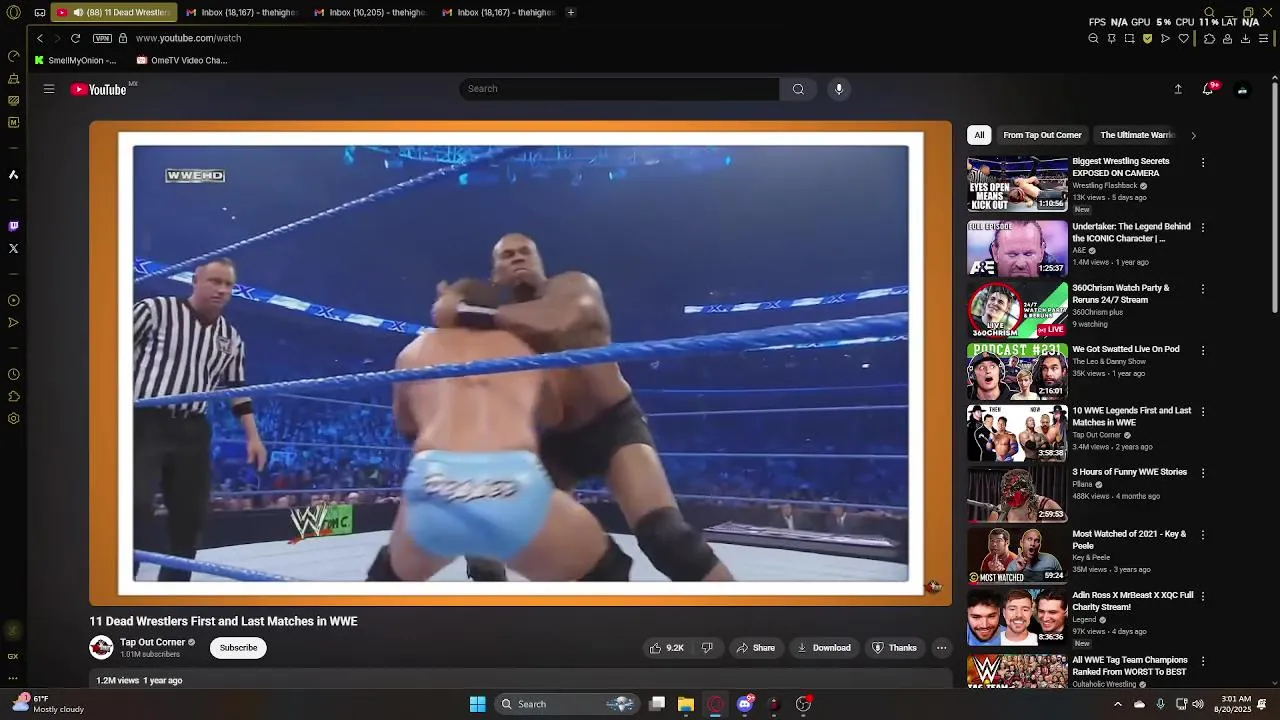This screenshot has width=1280, height=720.
Task: Open options for 360Chrism Watch Party video
Action: click(1203, 289)
